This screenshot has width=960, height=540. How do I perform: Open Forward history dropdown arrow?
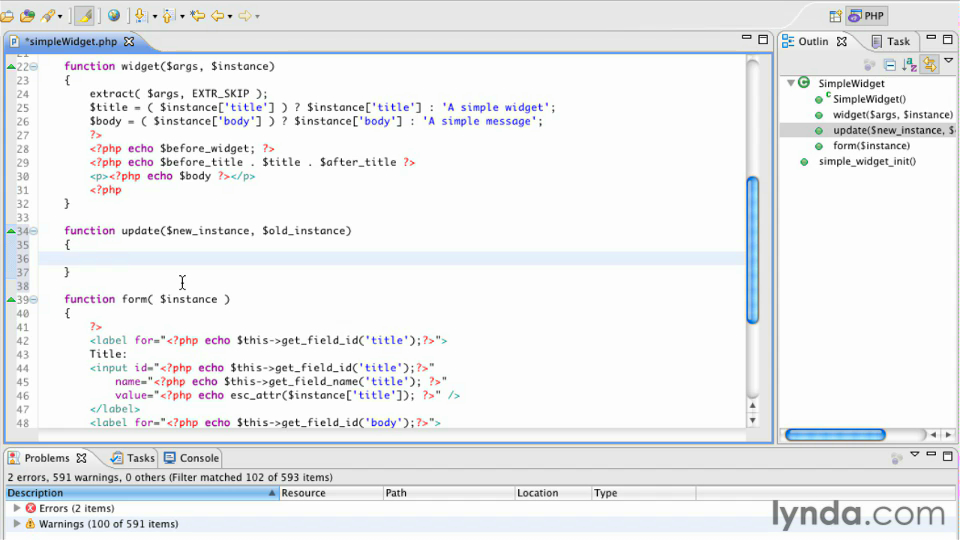tap(257, 17)
